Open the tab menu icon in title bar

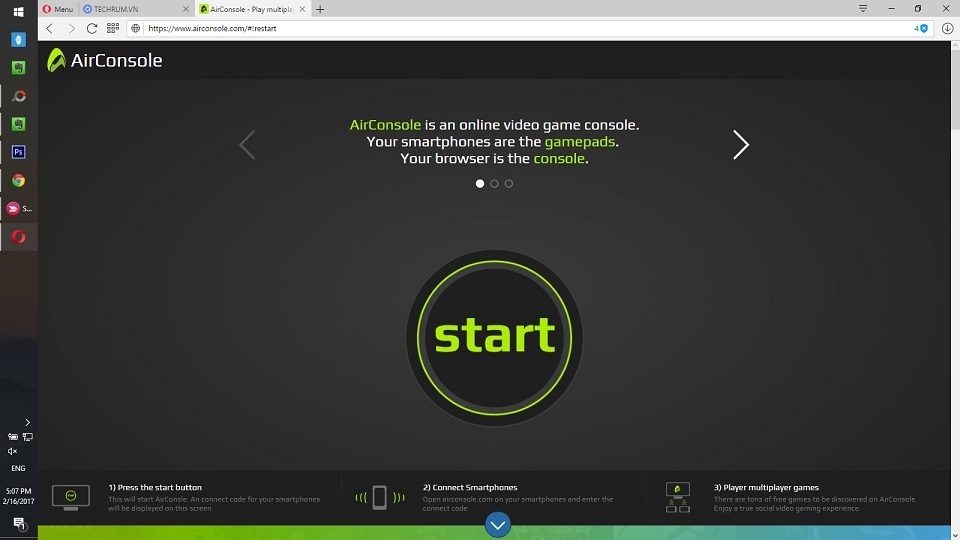point(863,9)
